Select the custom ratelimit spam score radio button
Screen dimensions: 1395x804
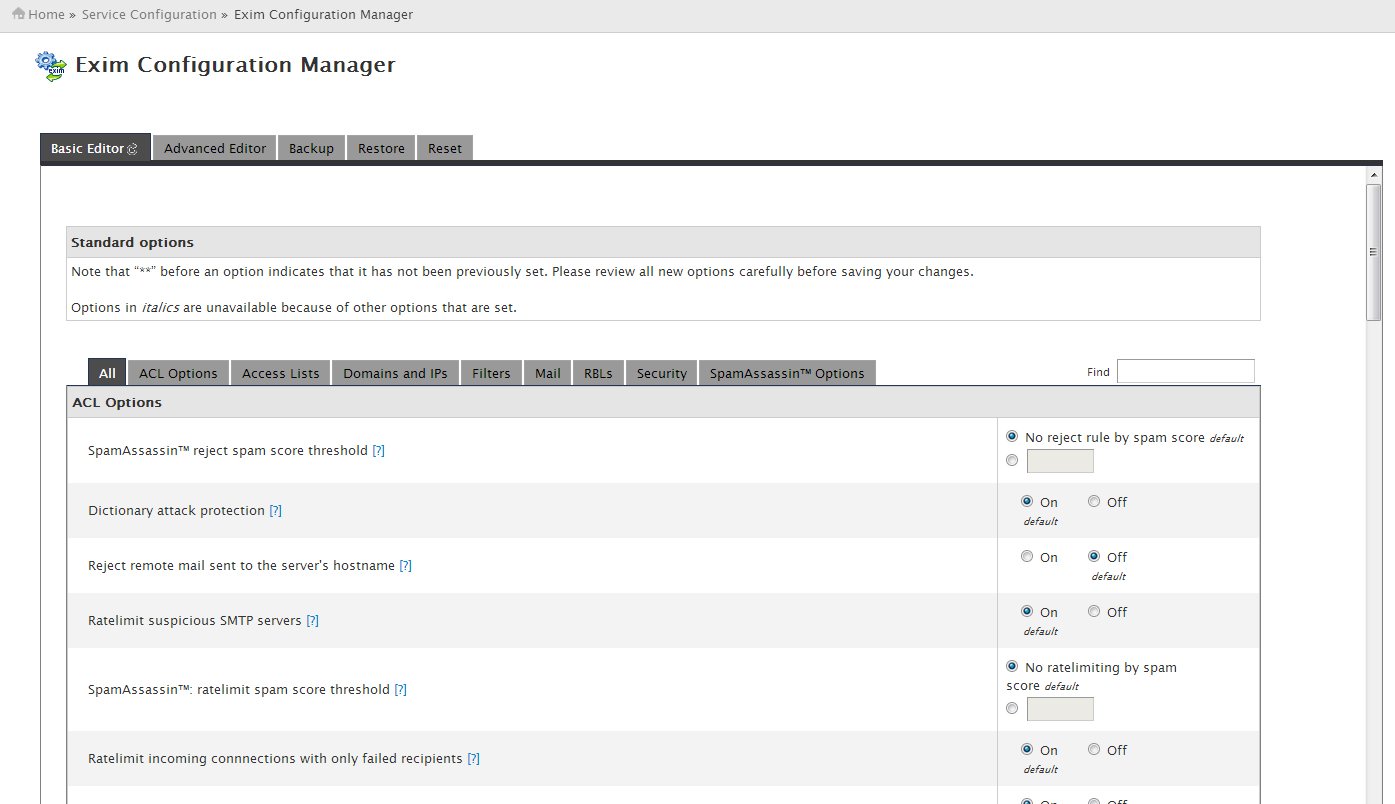click(x=1012, y=708)
